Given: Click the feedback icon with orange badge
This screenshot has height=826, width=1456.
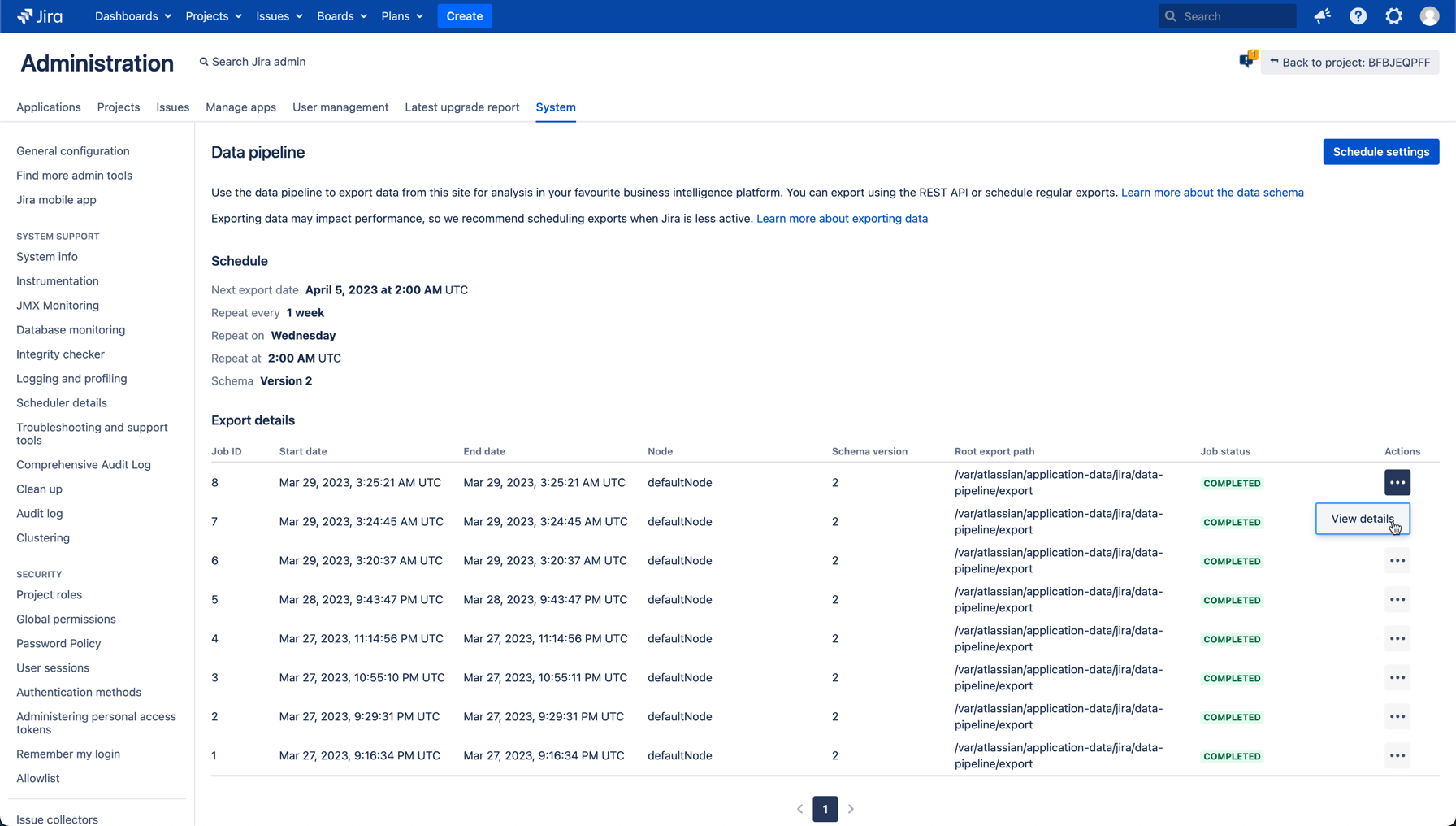Looking at the screenshot, I should (1247, 60).
